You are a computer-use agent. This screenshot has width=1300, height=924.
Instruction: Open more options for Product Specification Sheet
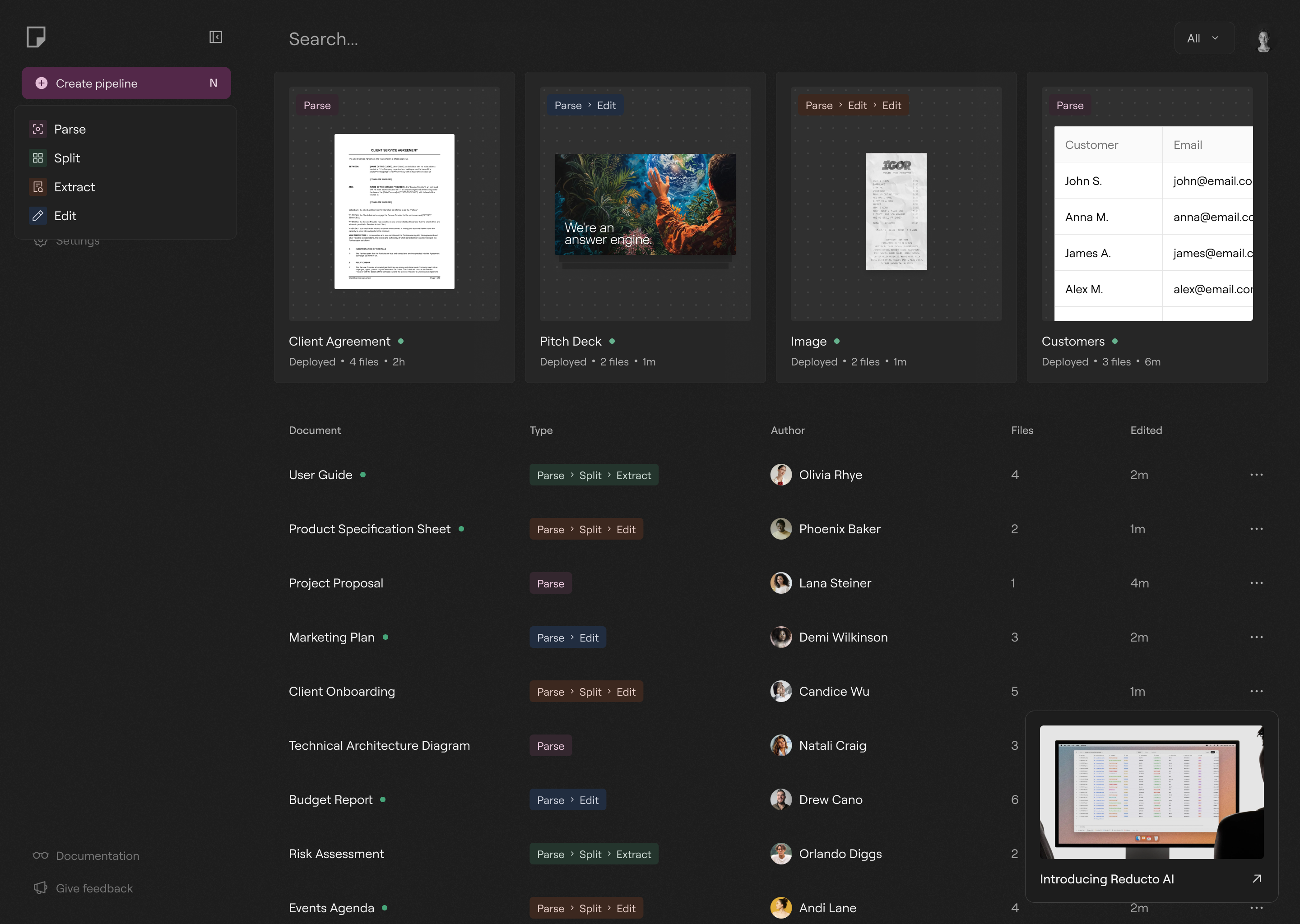(1257, 529)
